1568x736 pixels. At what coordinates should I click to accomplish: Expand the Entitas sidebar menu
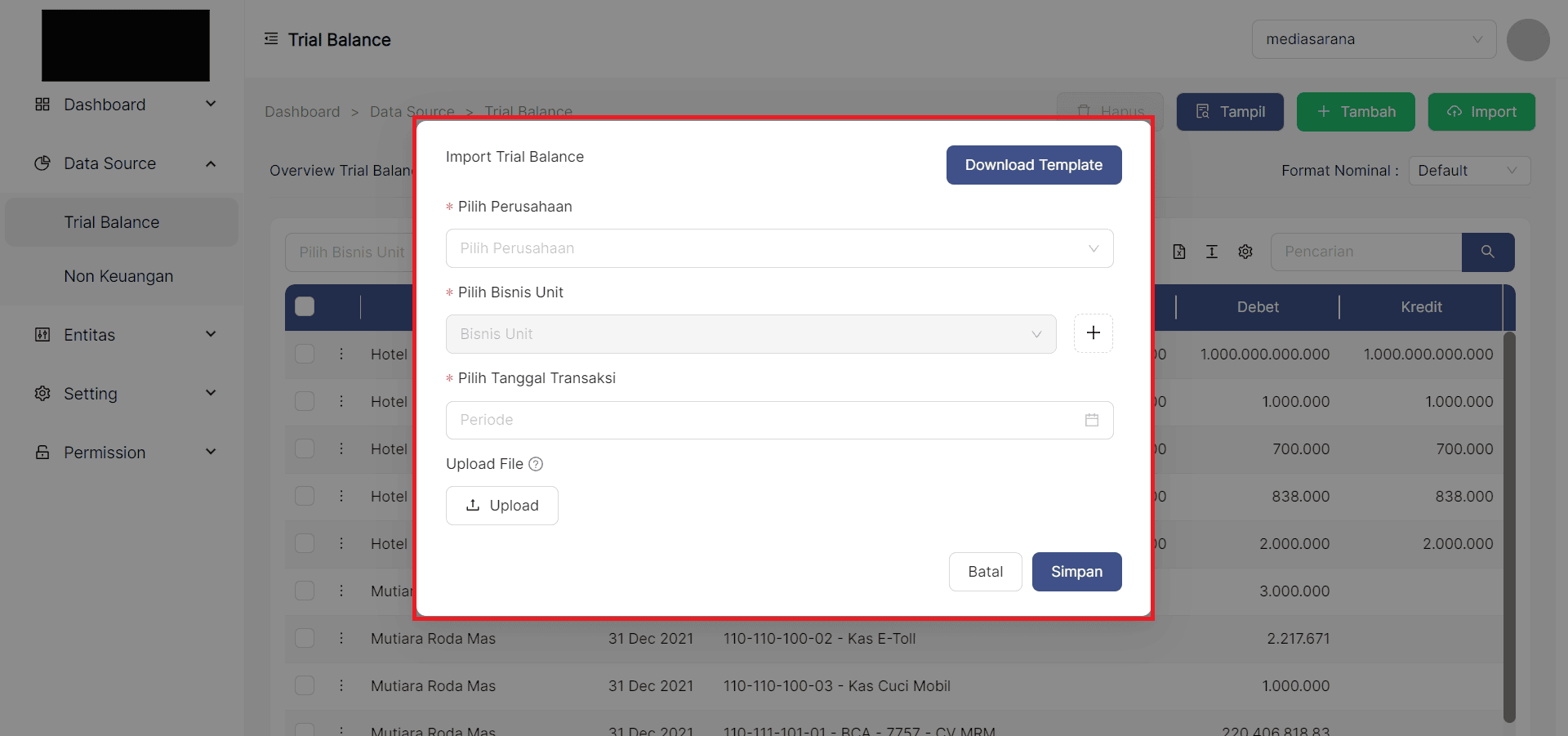coord(122,335)
